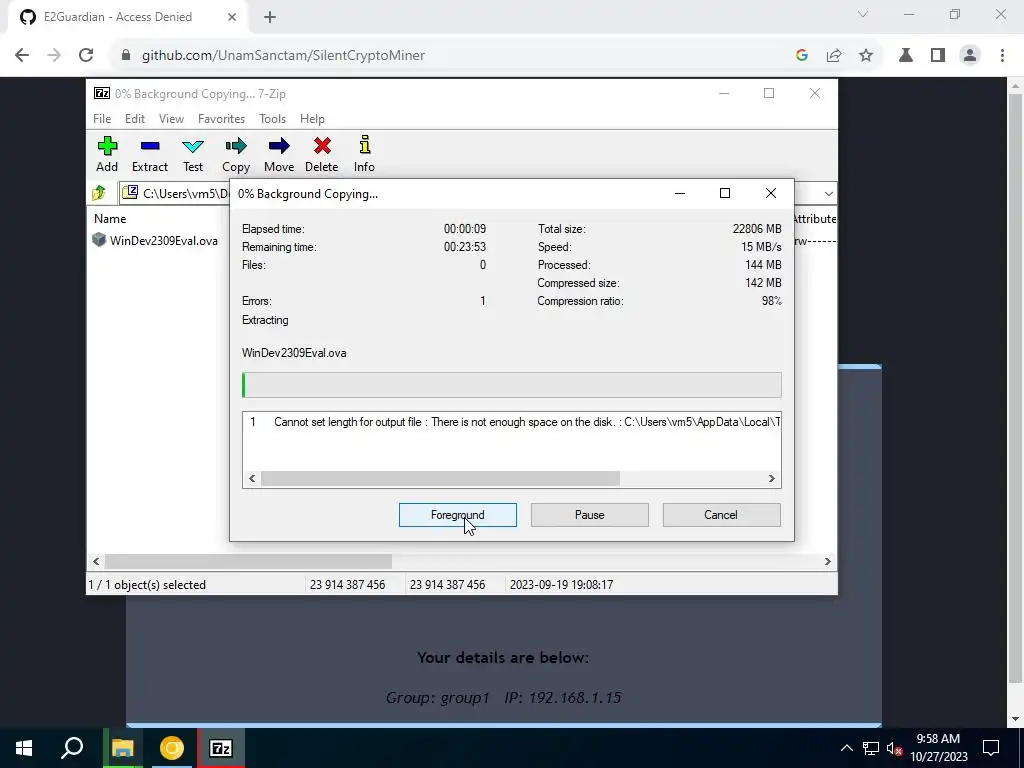
Task: Reload the browser page
Action: pos(86,56)
